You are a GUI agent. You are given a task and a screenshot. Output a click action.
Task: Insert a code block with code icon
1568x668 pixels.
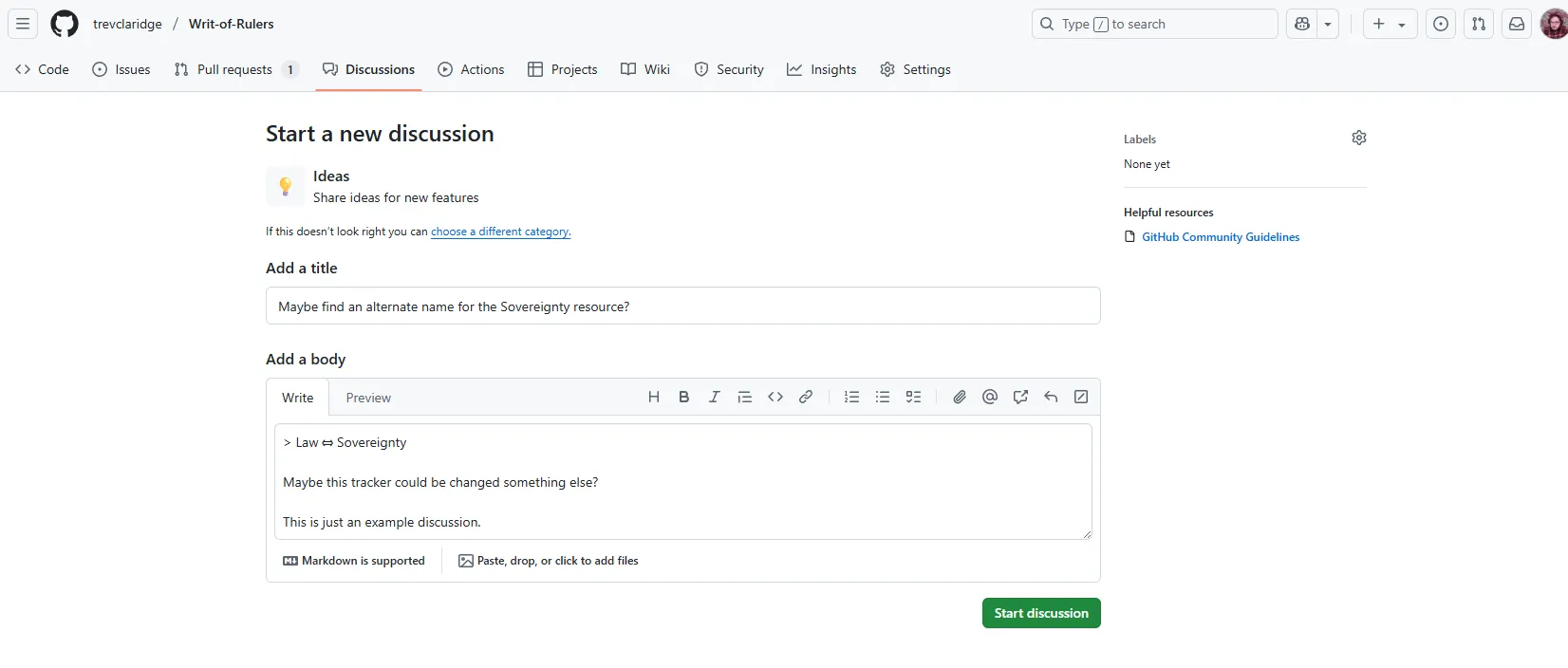coord(775,398)
